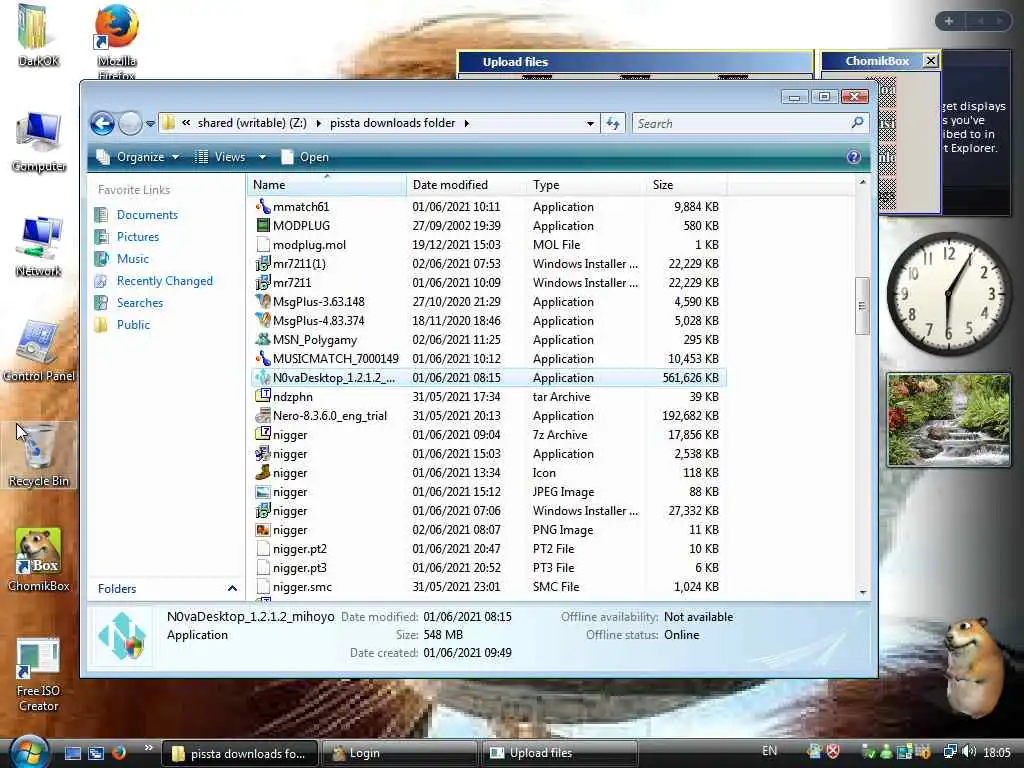Open the Free ISO Creator shortcut

pyautogui.click(x=38, y=675)
